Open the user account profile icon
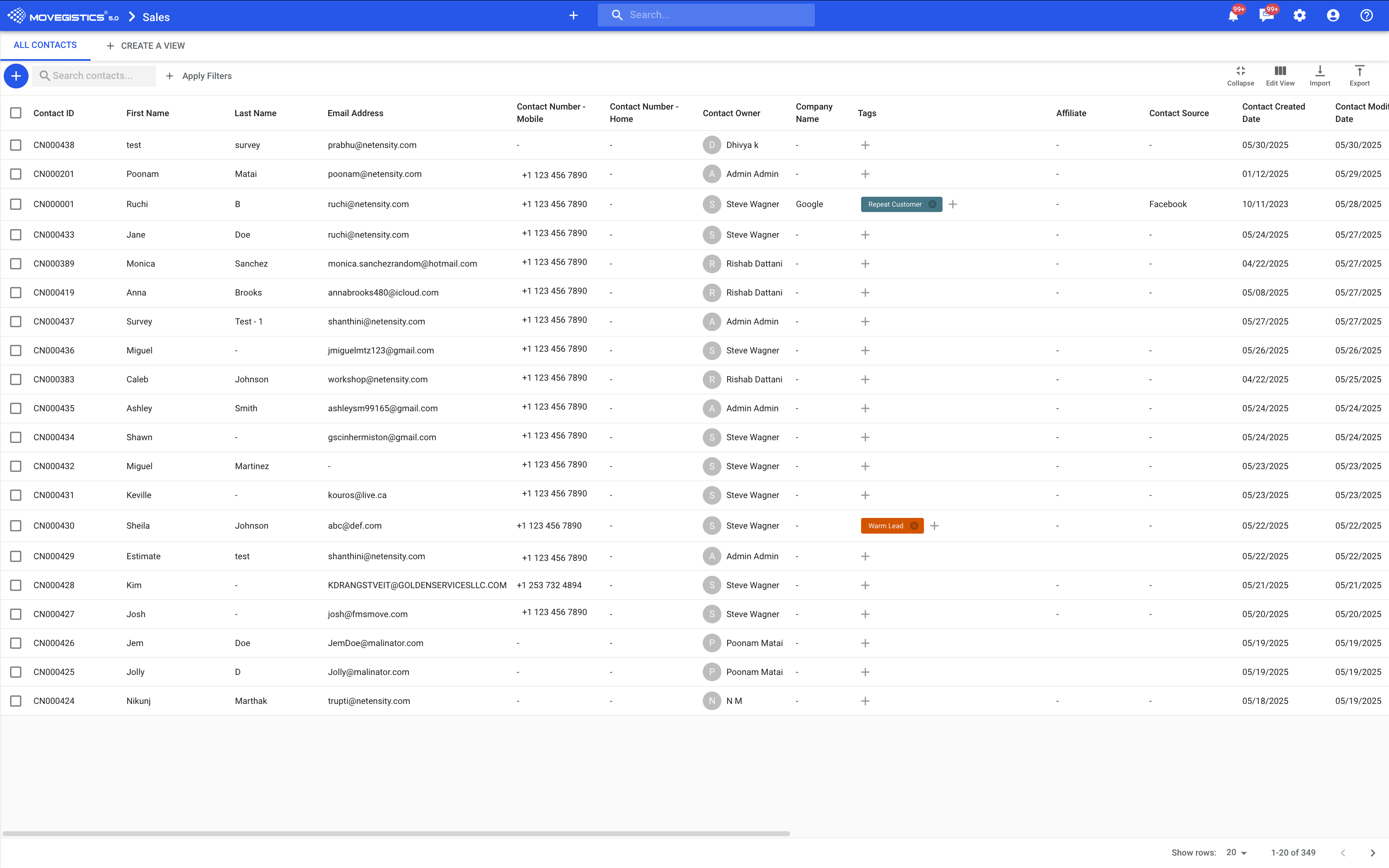This screenshot has width=1389, height=868. 1333,16
